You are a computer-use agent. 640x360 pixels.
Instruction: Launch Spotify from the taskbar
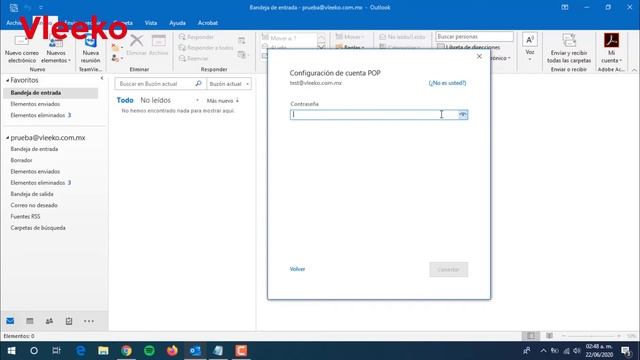tap(149, 351)
